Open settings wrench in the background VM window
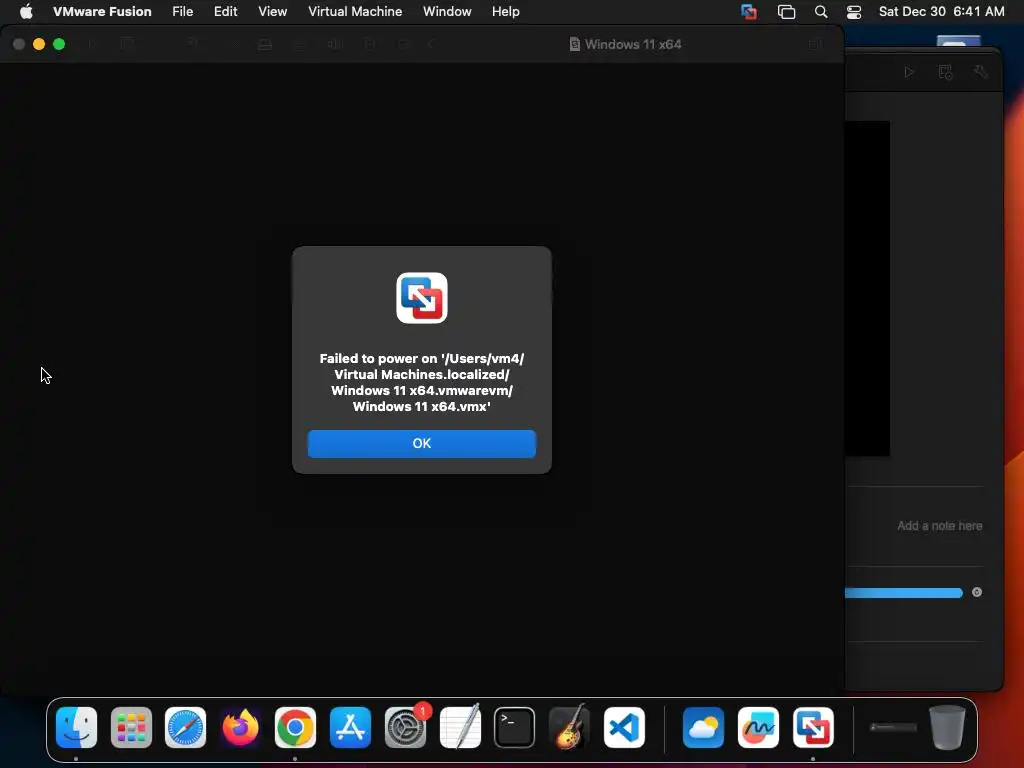The width and height of the screenshot is (1024, 768). click(x=980, y=72)
